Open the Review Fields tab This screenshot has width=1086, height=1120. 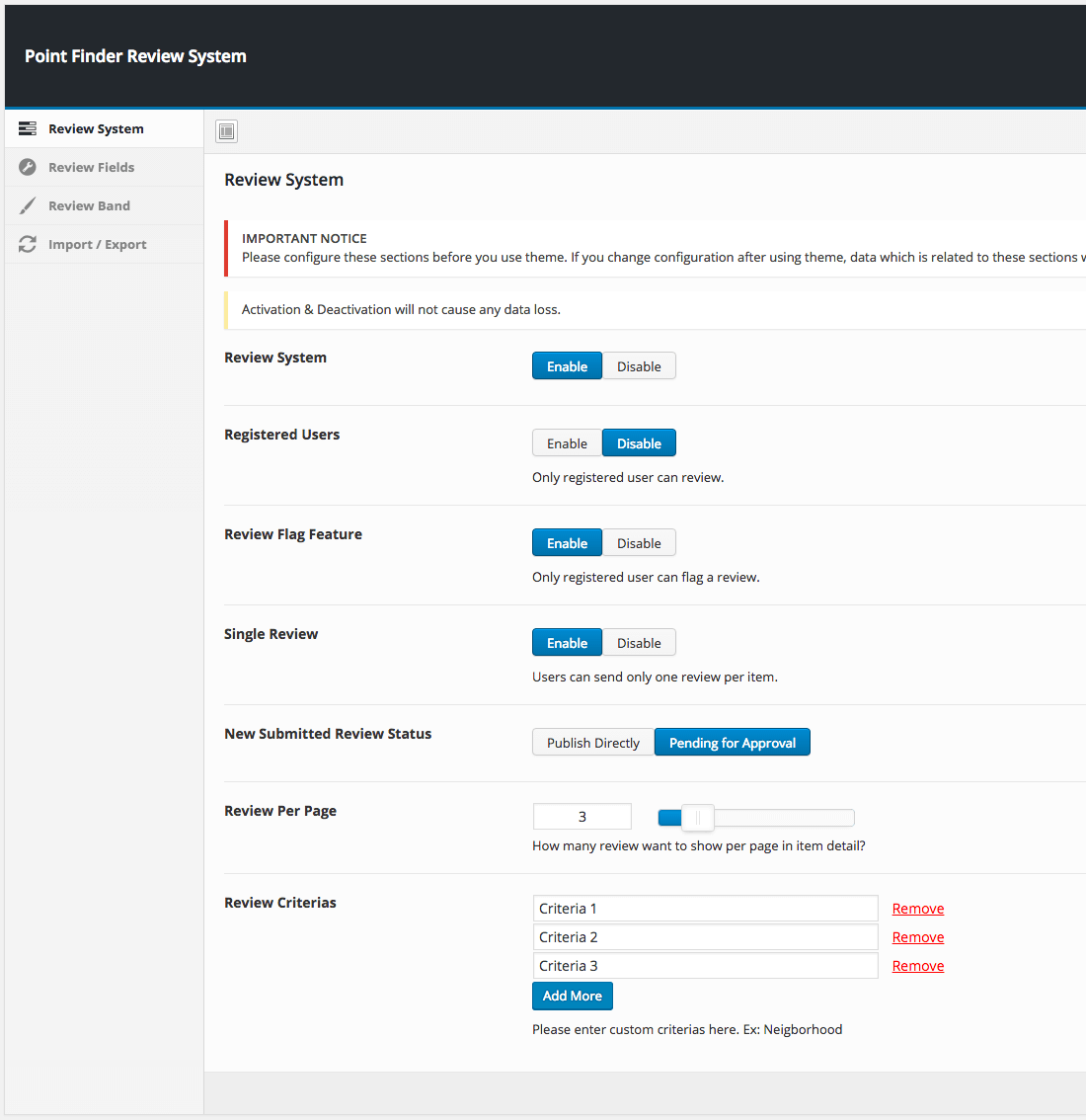click(91, 168)
